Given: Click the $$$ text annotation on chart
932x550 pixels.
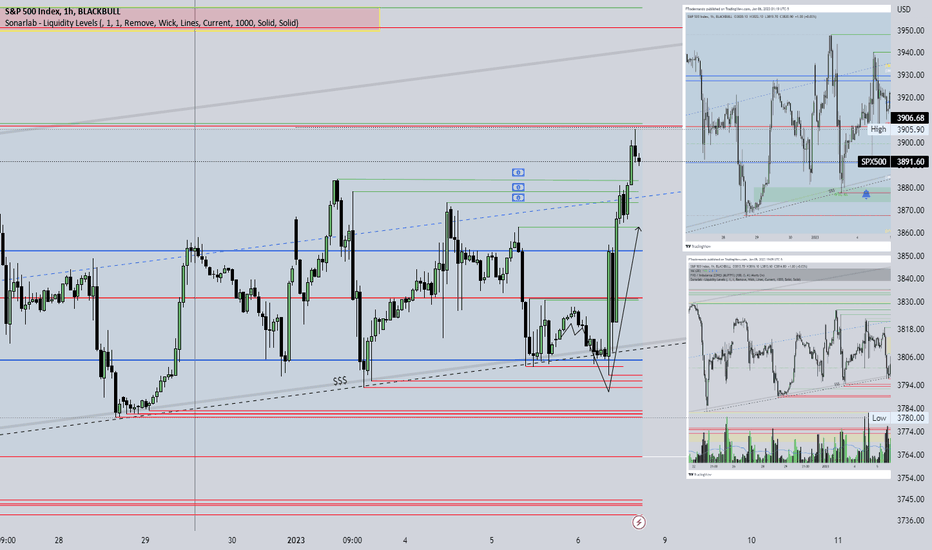Looking at the screenshot, I should click(340, 381).
